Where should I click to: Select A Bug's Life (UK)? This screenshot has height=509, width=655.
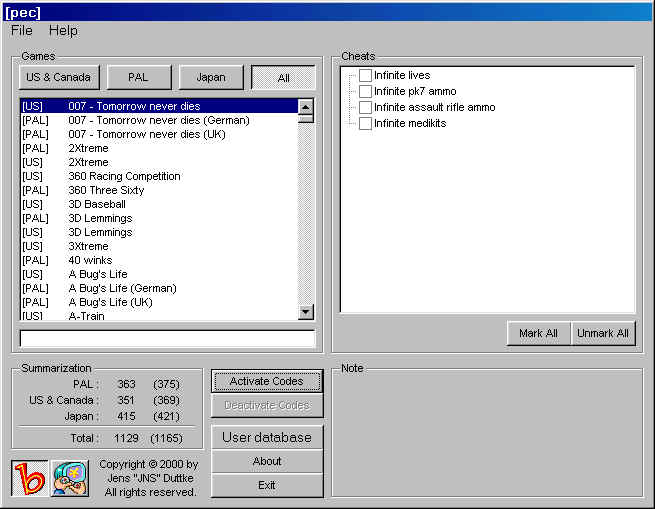coord(159,303)
